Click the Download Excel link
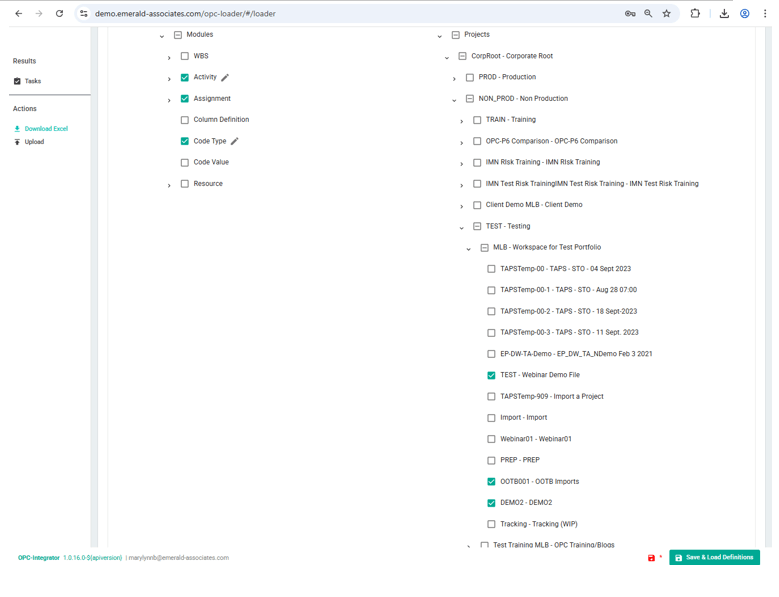 click(46, 129)
